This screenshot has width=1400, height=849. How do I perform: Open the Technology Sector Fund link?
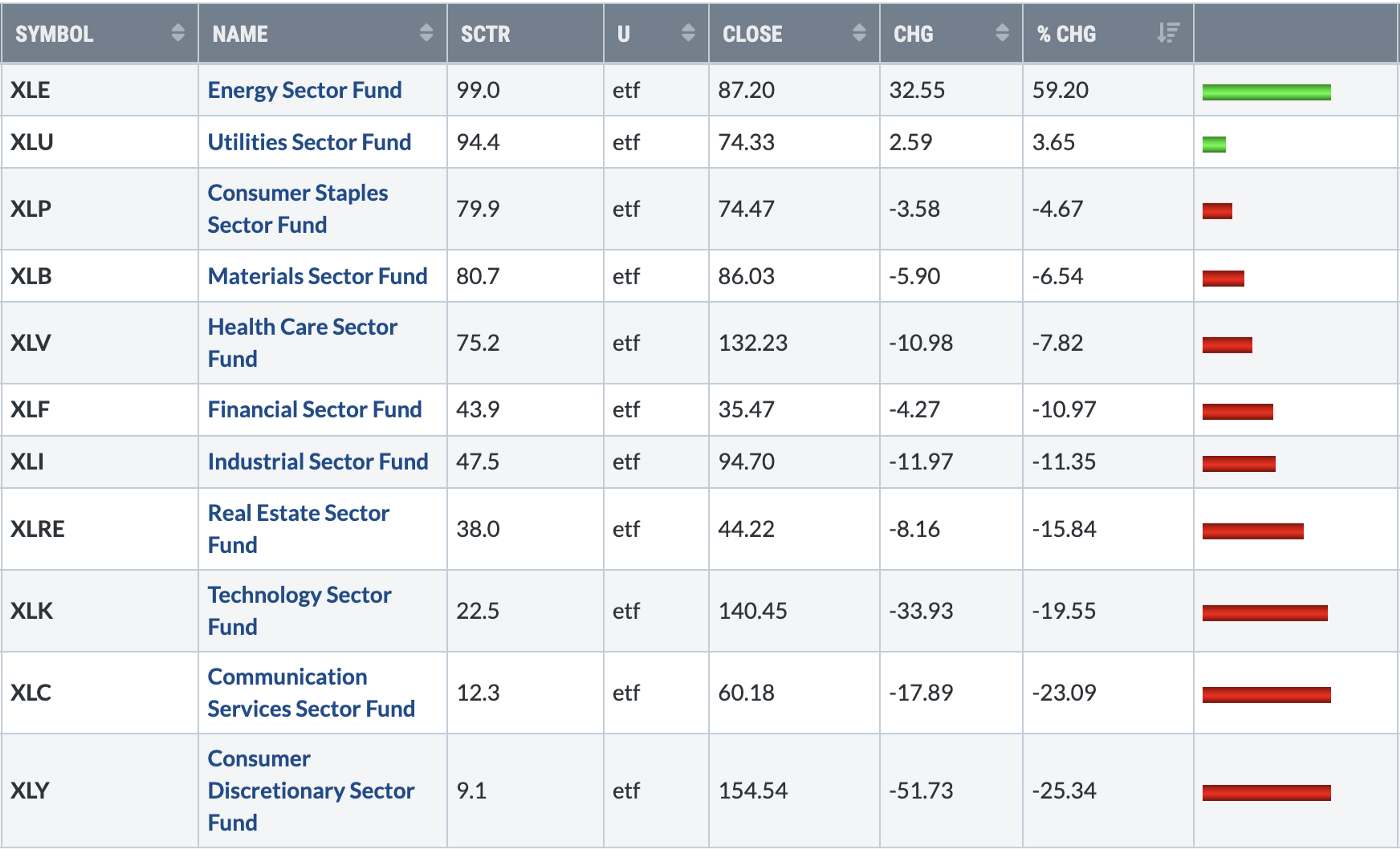pyautogui.click(x=299, y=610)
